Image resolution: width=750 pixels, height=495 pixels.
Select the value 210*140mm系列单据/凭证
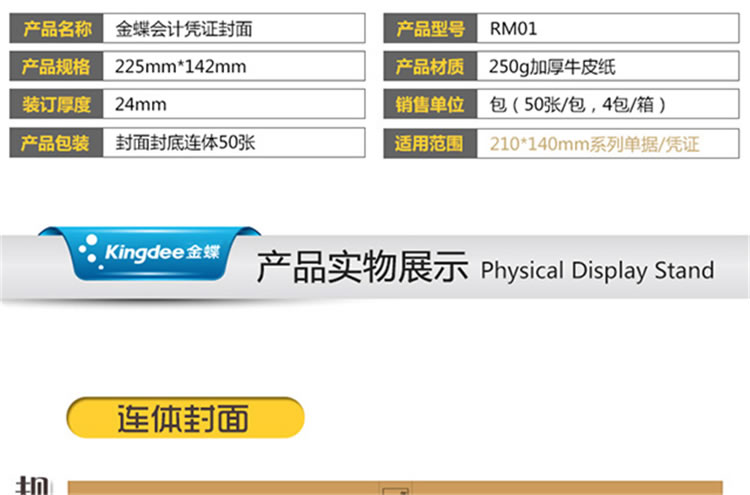pyautogui.click(x=594, y=144)
